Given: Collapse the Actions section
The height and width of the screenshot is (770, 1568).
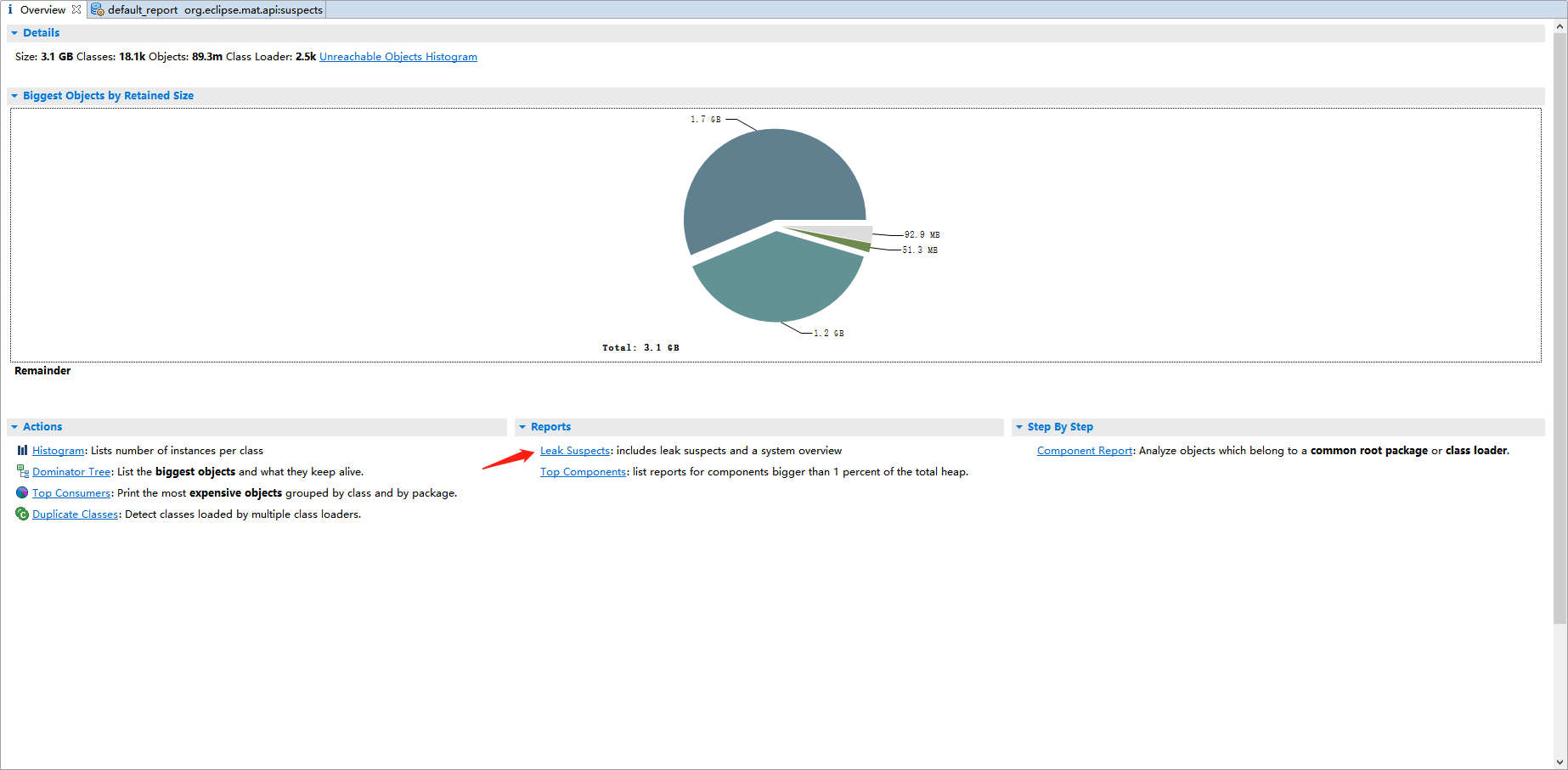Looking at the screenshot, I should (x=14, y=427).
